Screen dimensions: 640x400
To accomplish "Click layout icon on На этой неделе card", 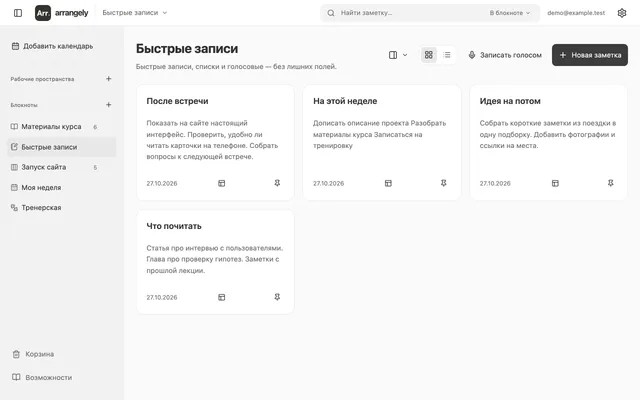I will (x=388, y=183).
